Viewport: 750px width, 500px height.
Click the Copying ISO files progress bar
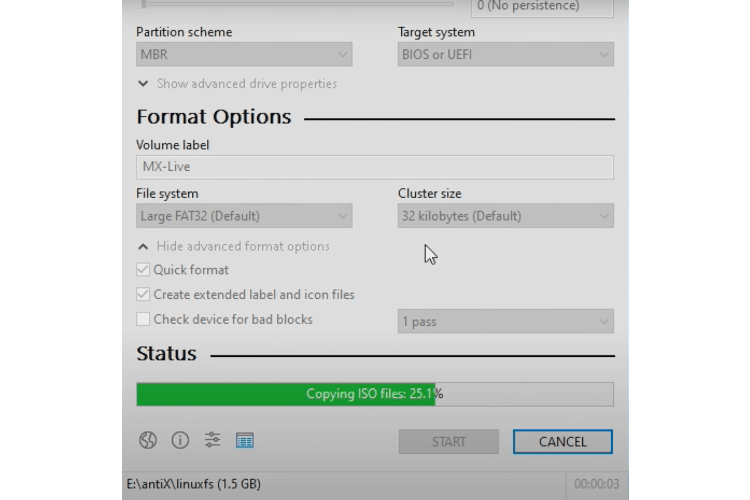click(375, 394)
